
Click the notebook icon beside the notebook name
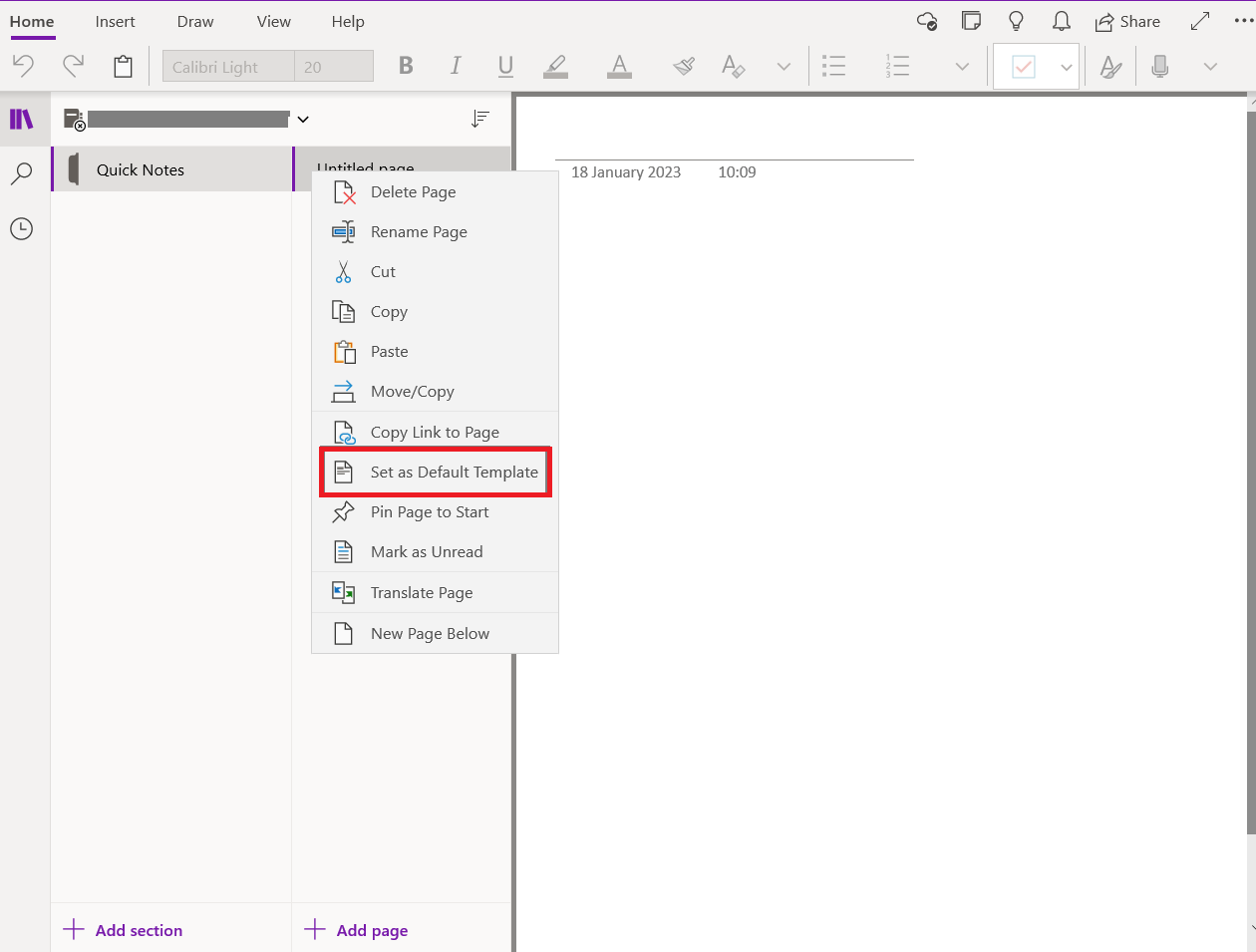click(75, 120)
